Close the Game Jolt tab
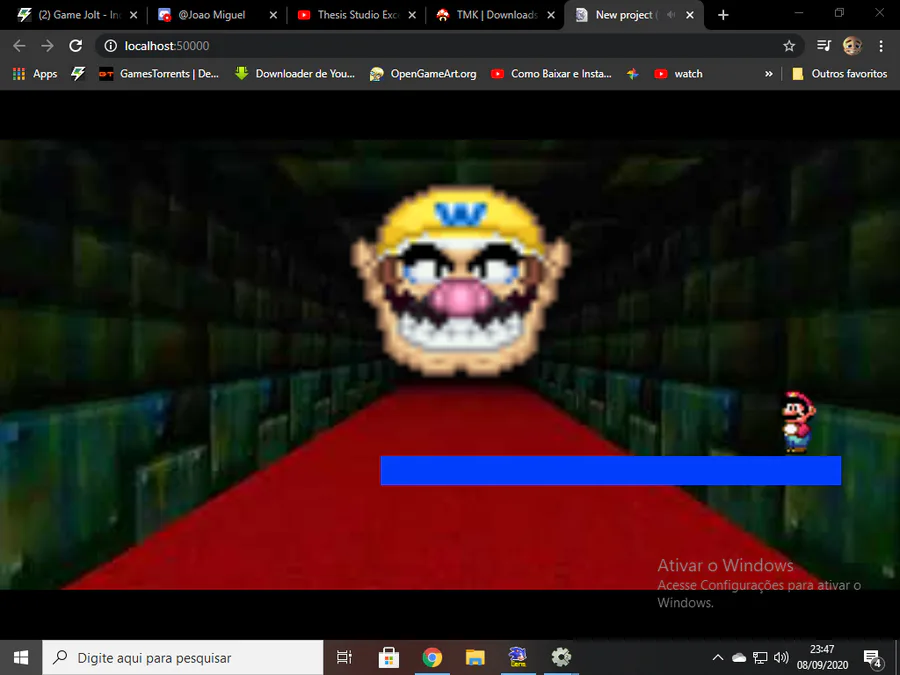The height and width of the screenshot is (675, 900). tap(133, 15)
